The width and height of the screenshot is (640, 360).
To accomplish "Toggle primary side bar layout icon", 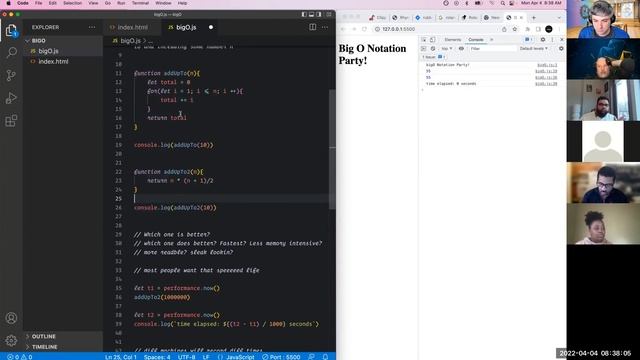I will point(304,14).
